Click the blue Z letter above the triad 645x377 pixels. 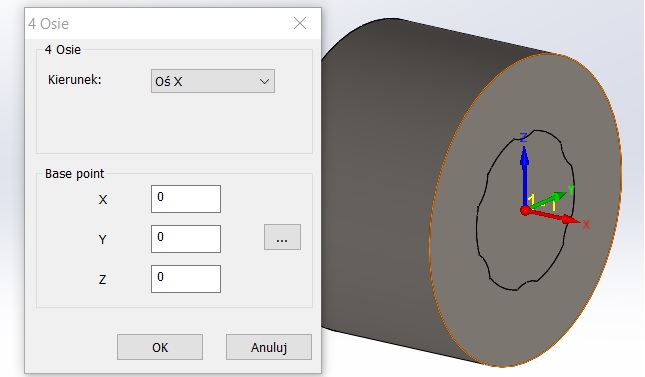tap(523, 137)
